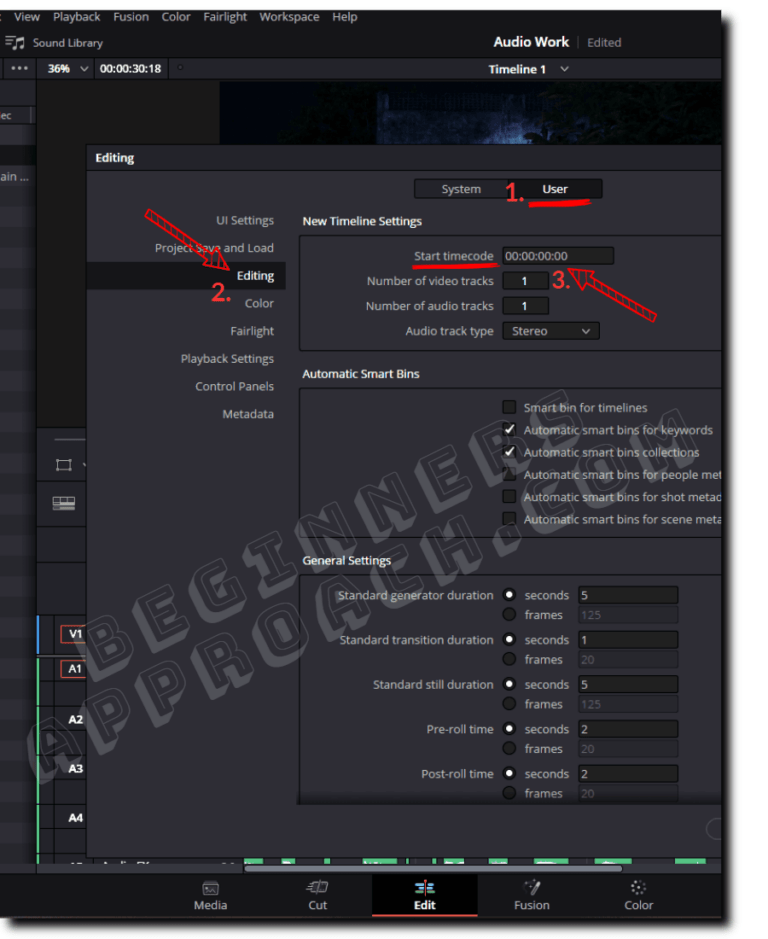Enable Automatic smart bins for shot metadata

pos(509,496)
